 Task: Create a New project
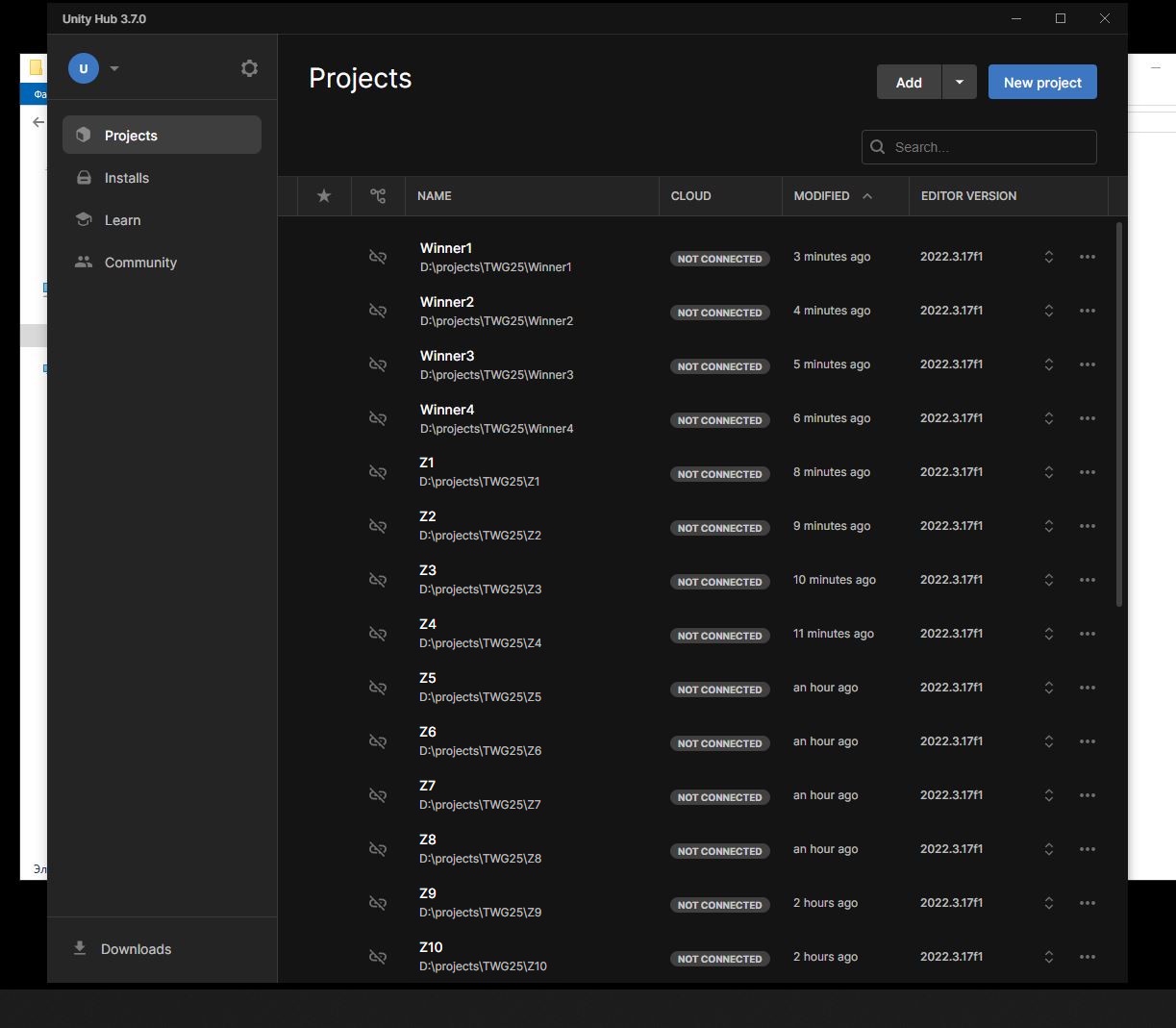[x=1042, y=82]
